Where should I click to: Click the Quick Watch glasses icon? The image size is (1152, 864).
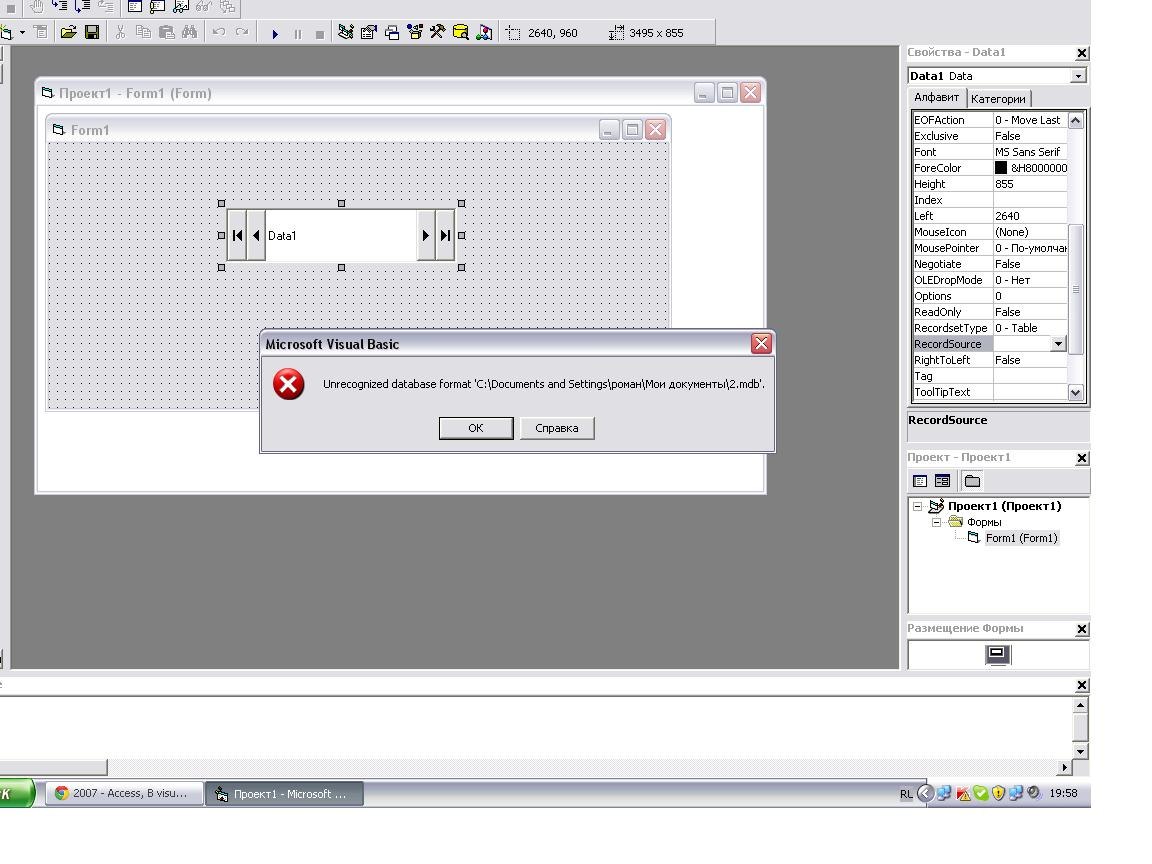point(204,7)
